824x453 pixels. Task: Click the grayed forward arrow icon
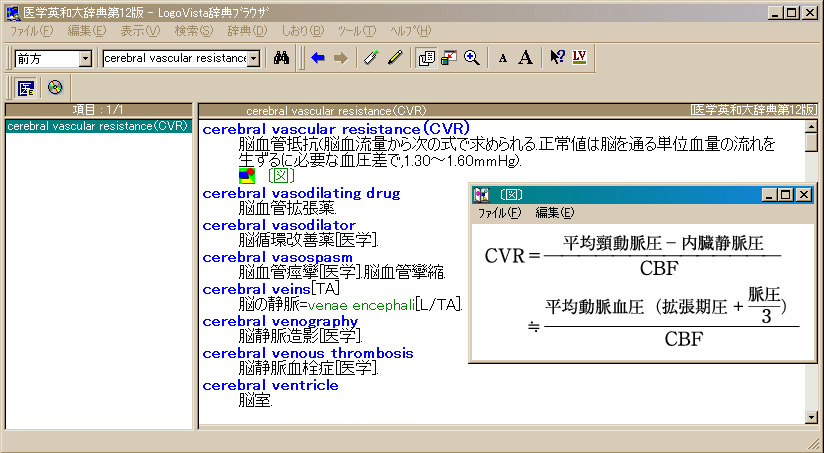[340, 58]
